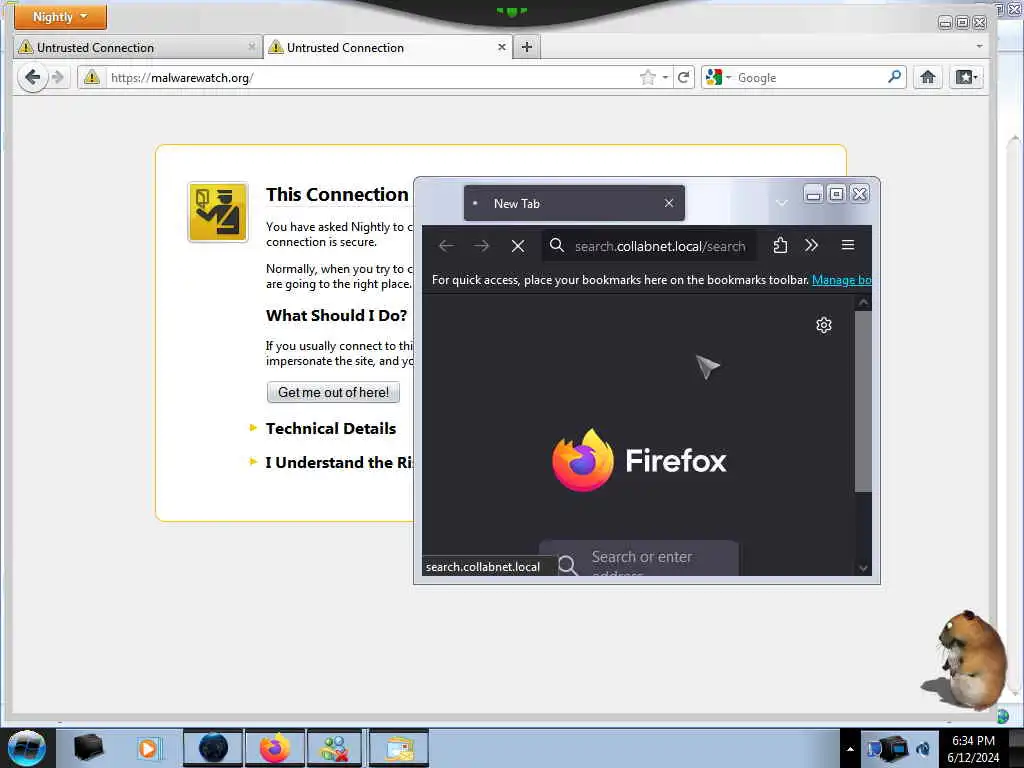This screenshot has height=768, width=1024.
Task: Go forward in the dark Firefox window
Action: tap(482, 246)
